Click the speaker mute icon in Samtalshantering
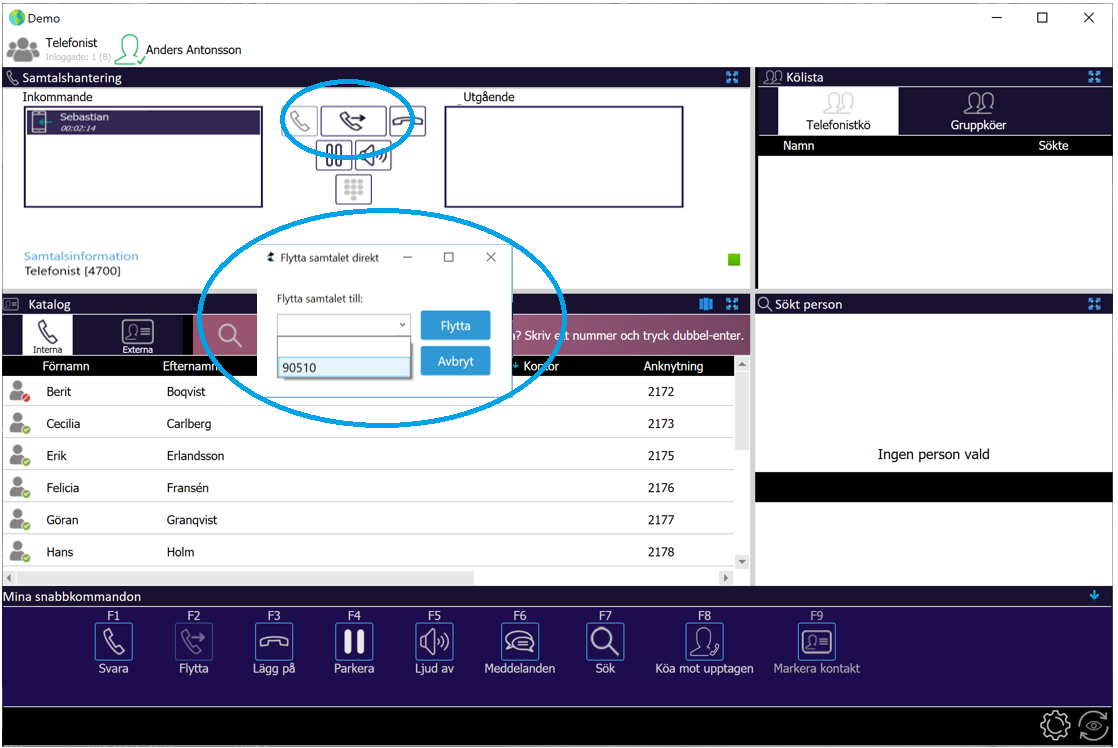The height and width of the screenshot is (748, 1118). (372, 155)
